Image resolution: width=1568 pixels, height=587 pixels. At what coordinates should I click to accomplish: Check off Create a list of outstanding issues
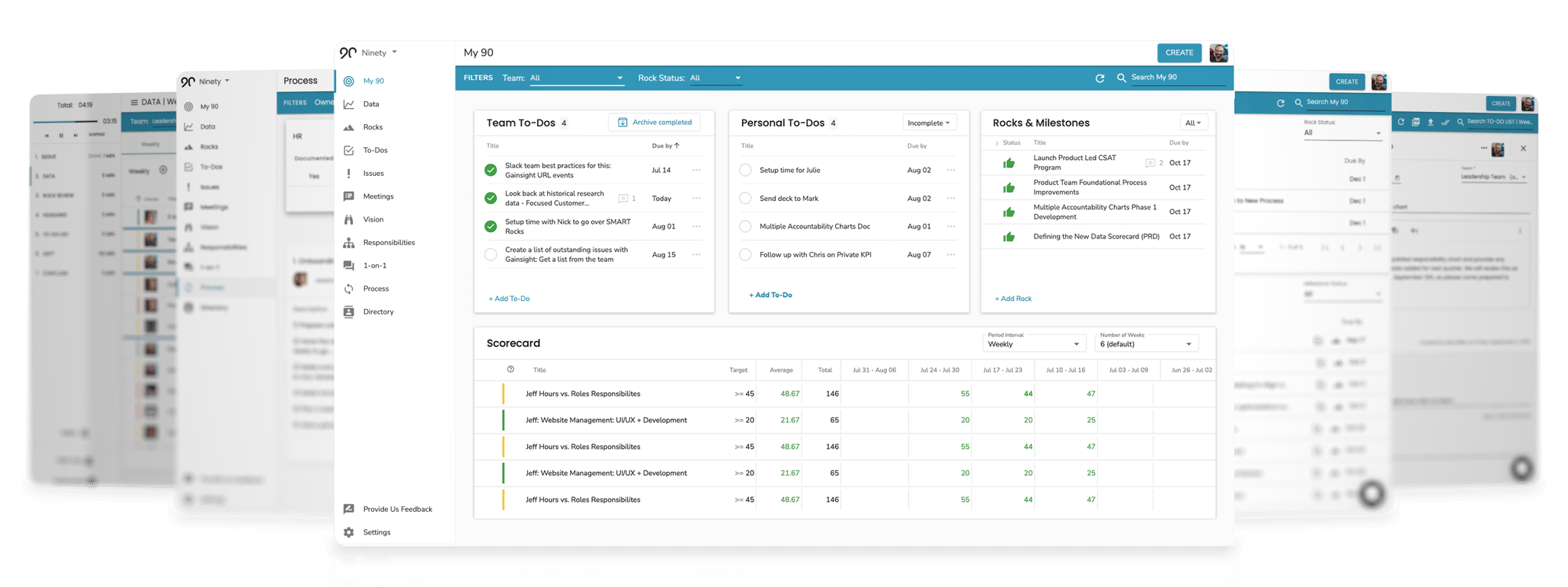pyautogui.click(x=491, y=255)
